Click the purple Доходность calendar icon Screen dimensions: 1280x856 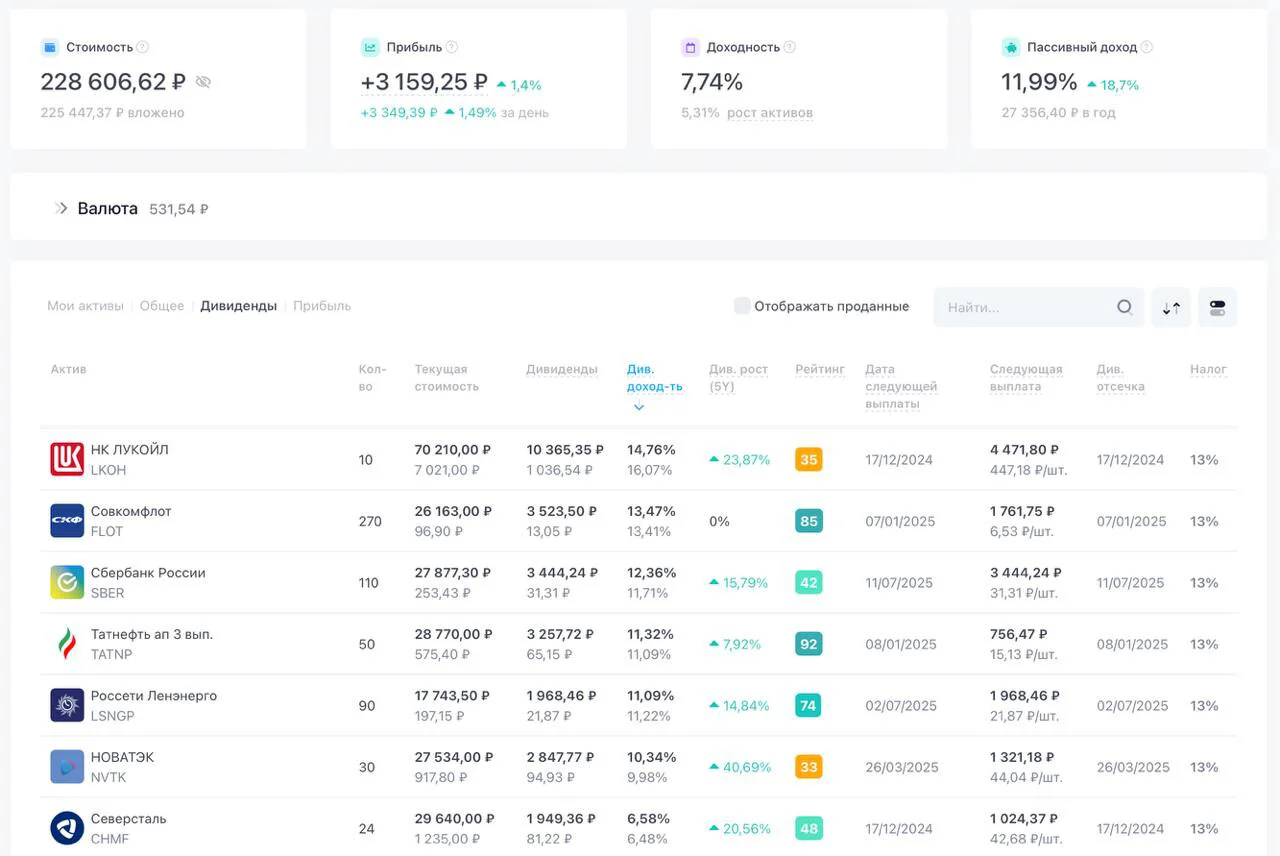click(690, 47)
